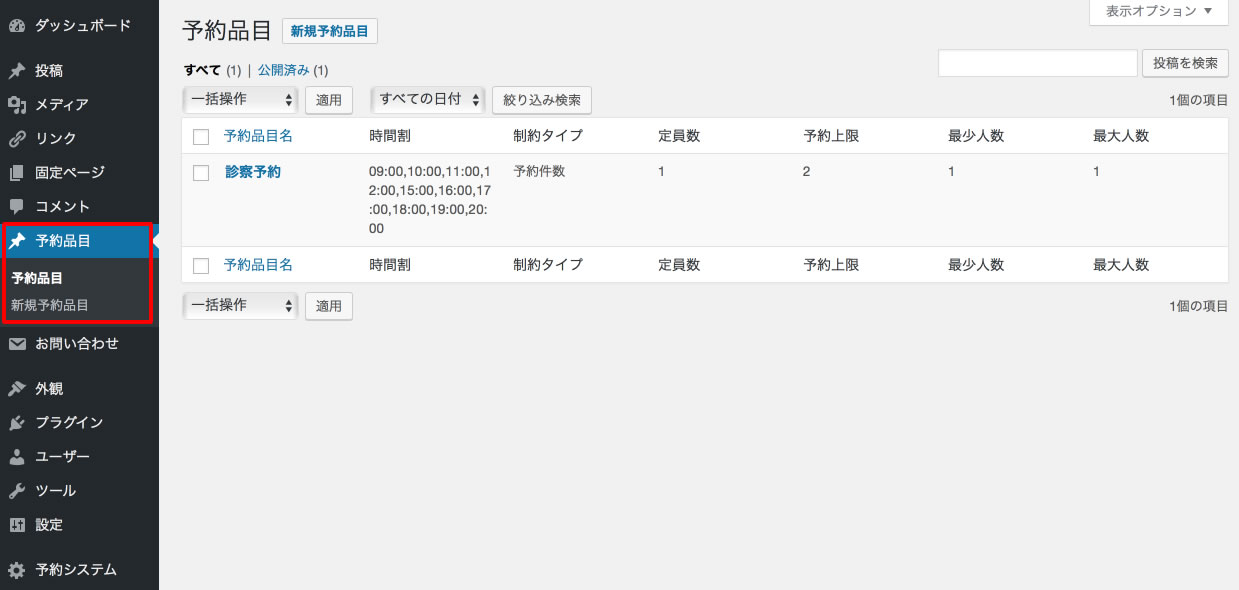Click the pin icon beside 予約品目 menu
1239x590 pixels.
(x=17, y=241)
